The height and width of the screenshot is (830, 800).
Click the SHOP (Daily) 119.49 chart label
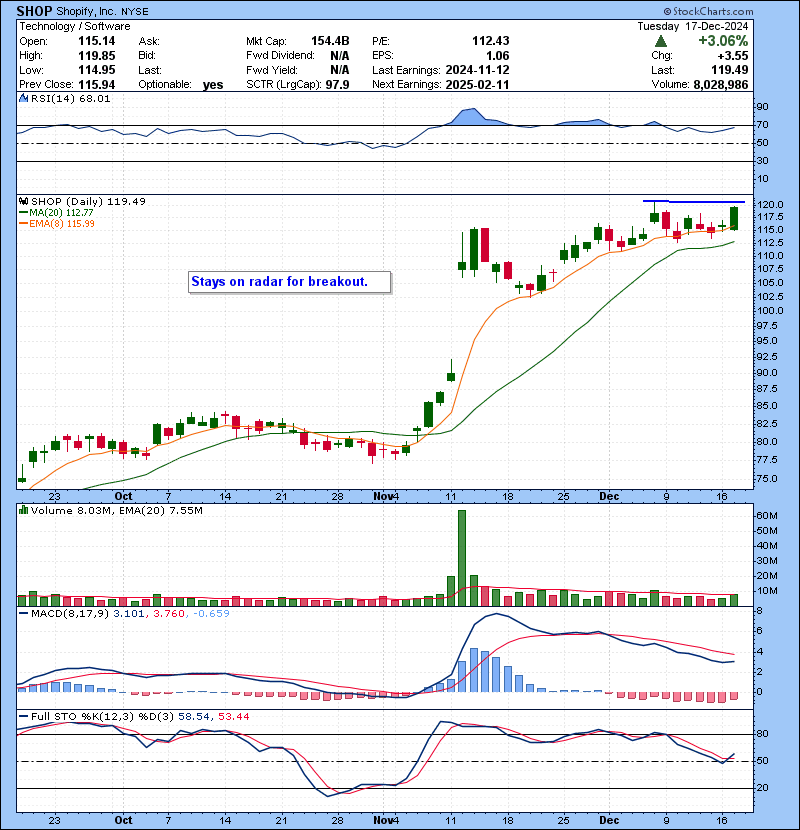[88, 201]
